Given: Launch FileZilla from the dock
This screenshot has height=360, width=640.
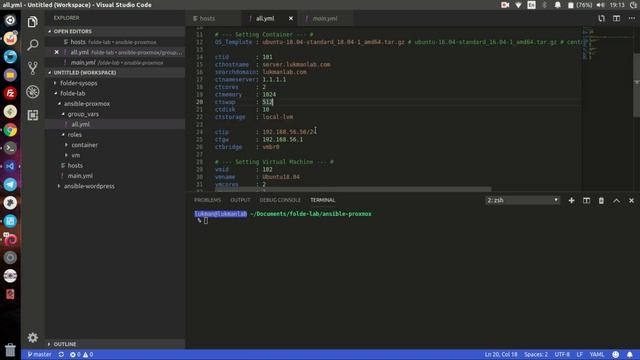Looking at the screenshot, I should [10, 93].
